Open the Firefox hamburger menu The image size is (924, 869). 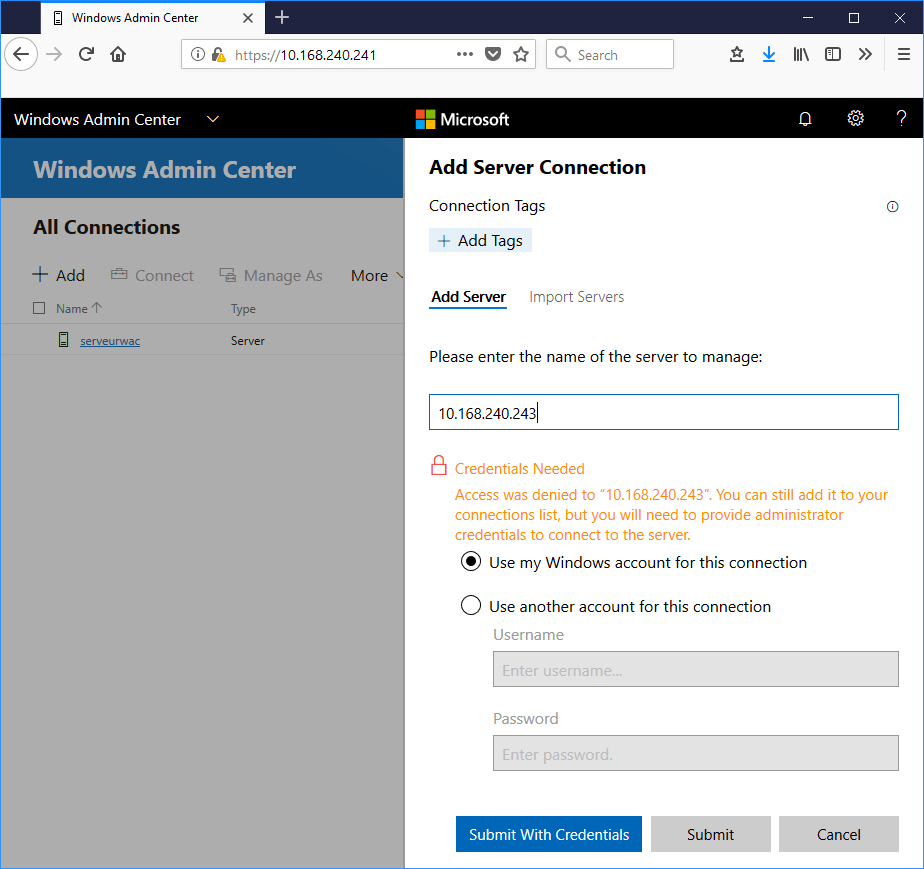coord(903,54)
